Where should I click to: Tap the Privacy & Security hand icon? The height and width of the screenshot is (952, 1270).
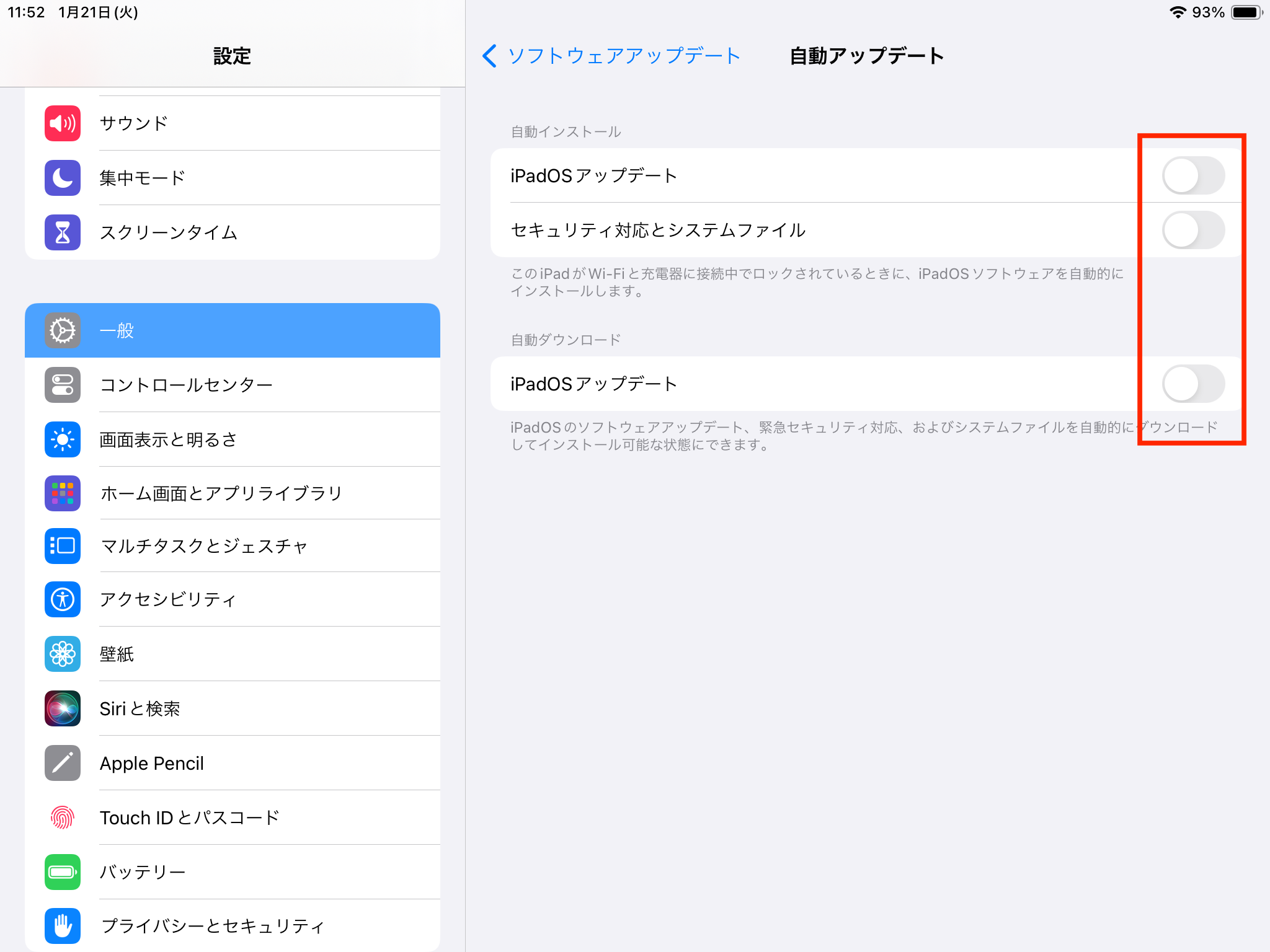63,926
